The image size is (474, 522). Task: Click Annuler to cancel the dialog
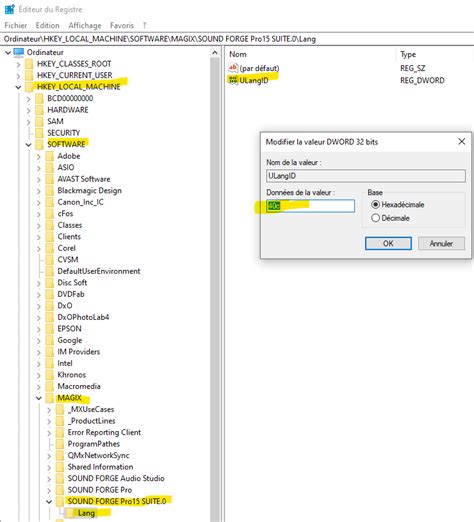click(x=441, y=243)
